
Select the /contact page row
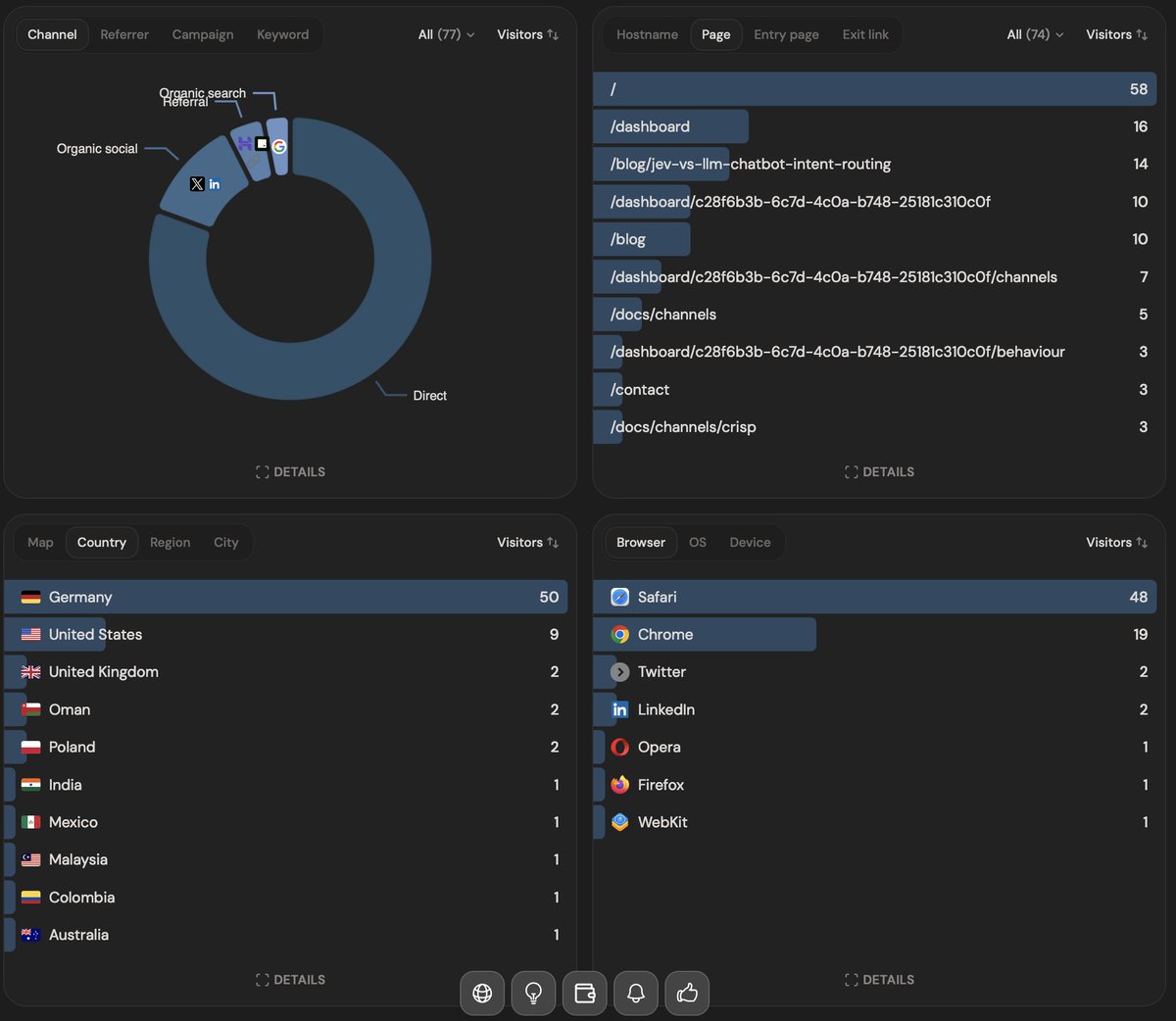click(874, 389)
